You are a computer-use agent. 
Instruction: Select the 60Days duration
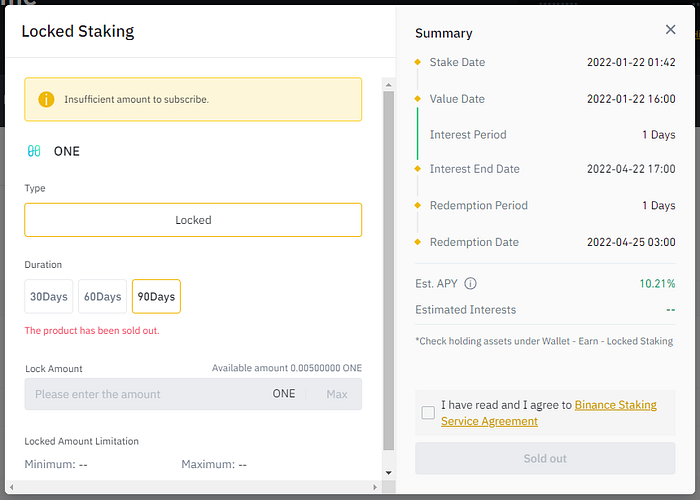102,296
